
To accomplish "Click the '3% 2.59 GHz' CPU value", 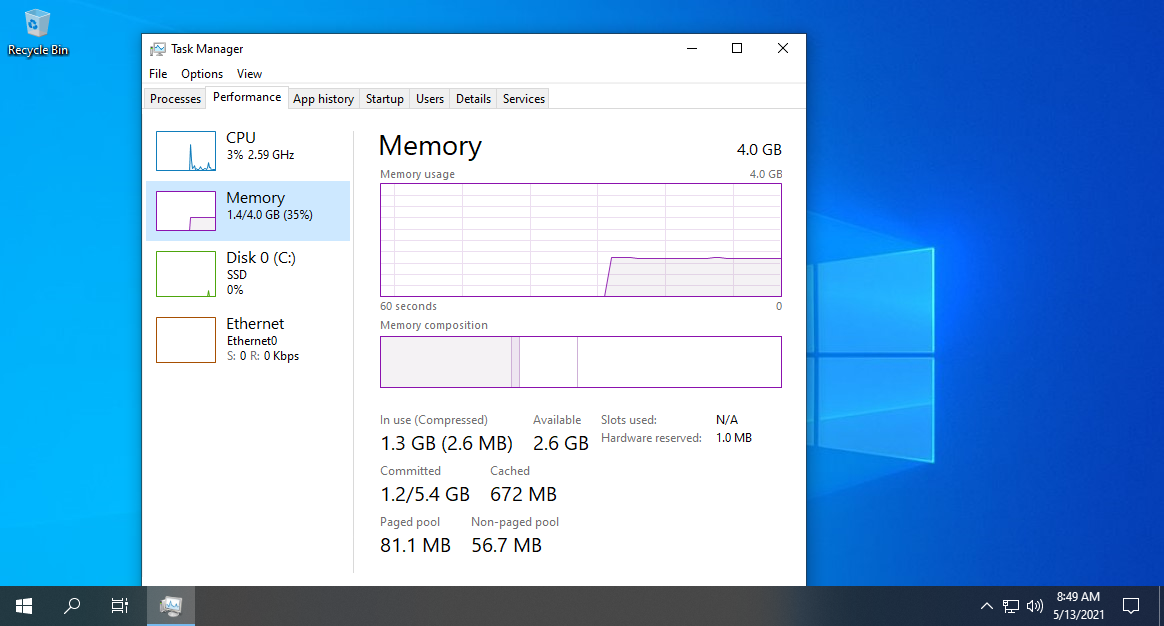I will [261, 155].
